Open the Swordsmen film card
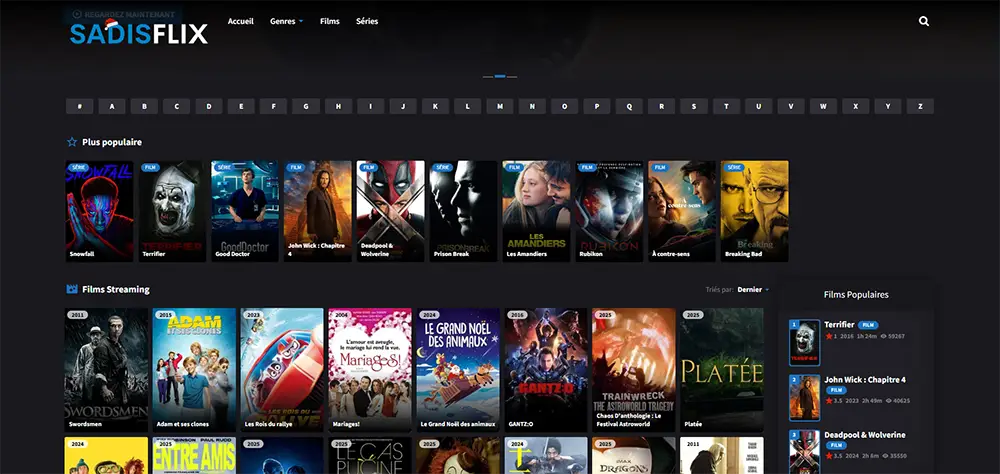1000x474 pixels. click(107, 370)
